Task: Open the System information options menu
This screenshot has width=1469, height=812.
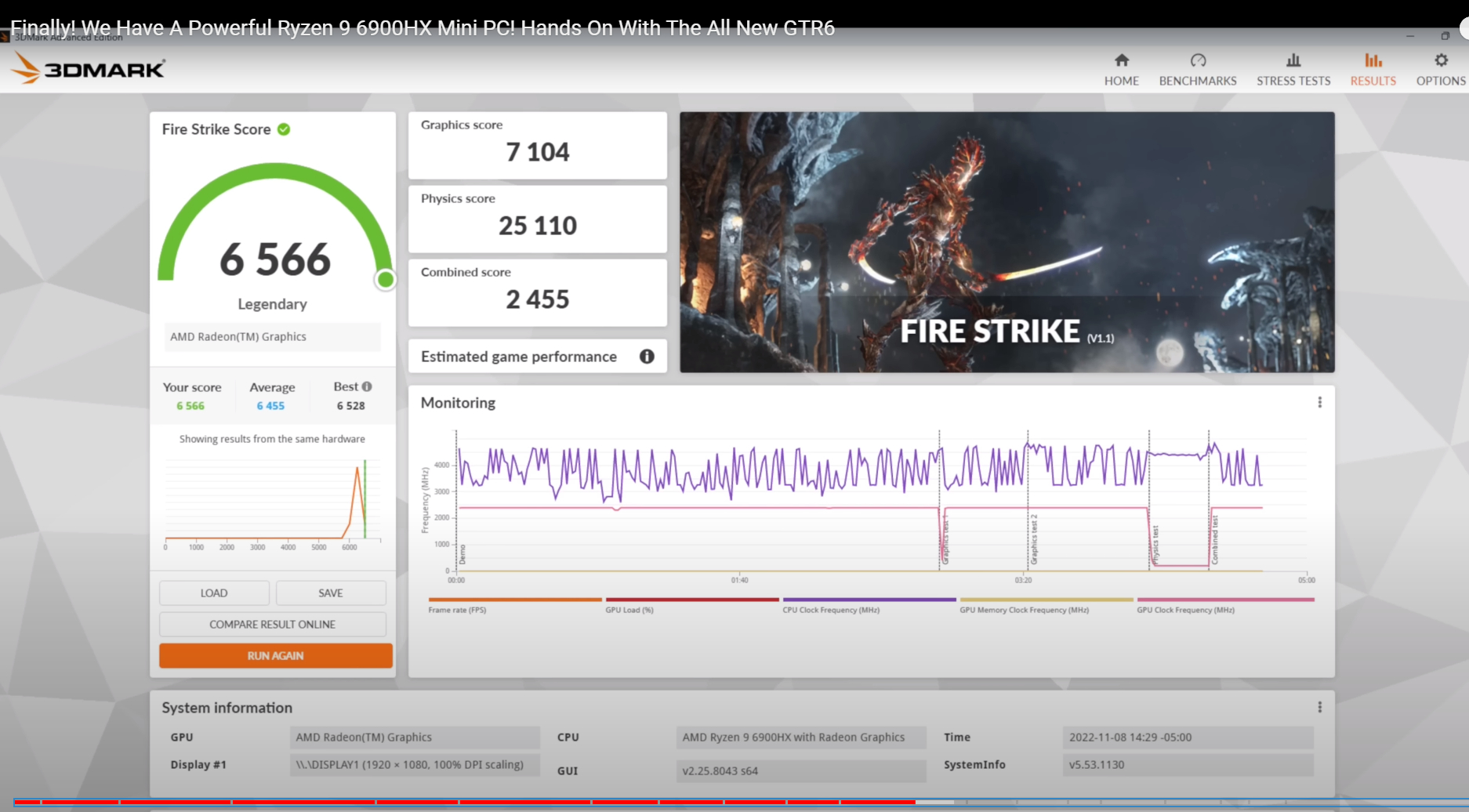Action: click(x=1320, y=707)
